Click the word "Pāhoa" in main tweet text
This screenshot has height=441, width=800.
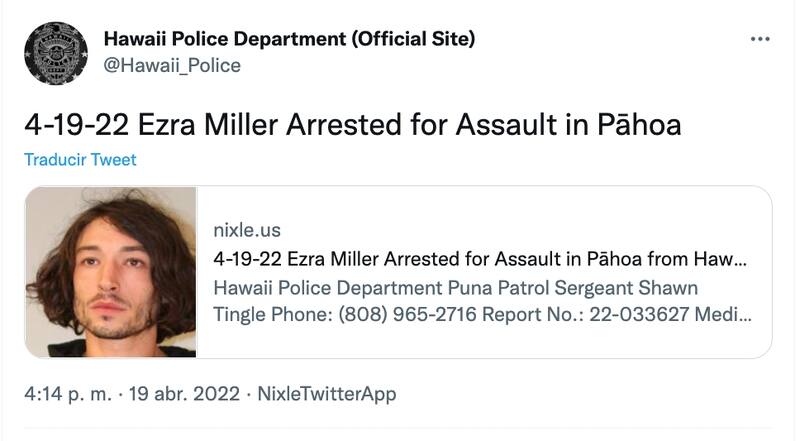630,125
